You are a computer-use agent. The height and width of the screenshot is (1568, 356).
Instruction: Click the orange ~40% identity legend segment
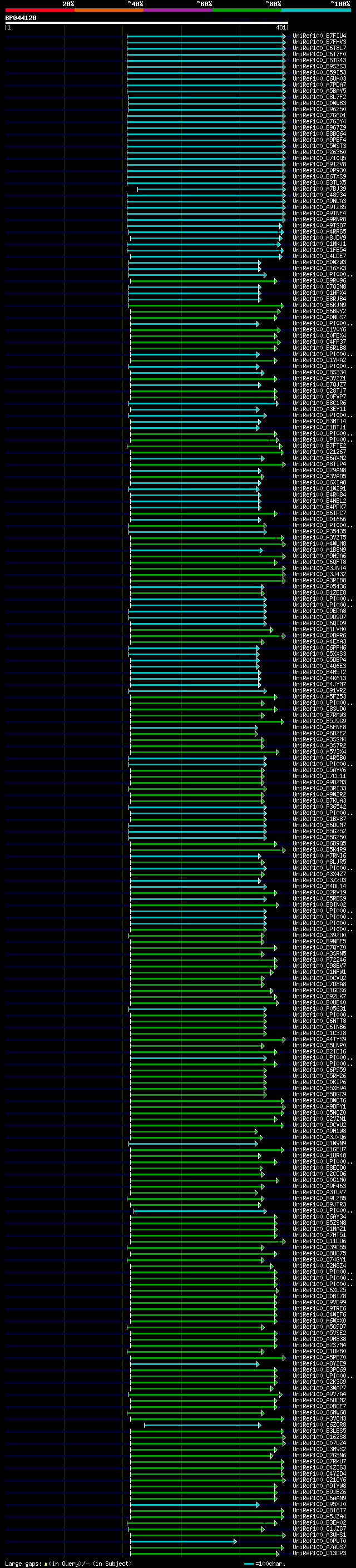(109, 10)
